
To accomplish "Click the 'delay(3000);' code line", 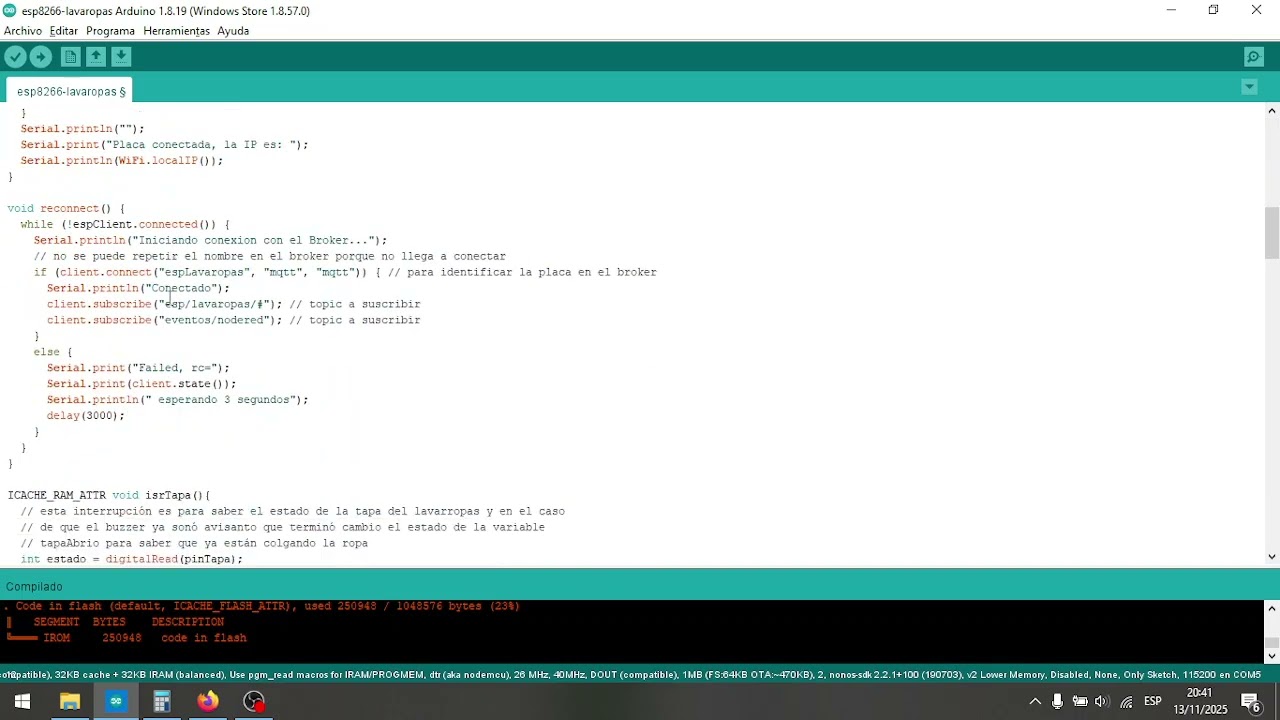I will [x=86, y=415].
